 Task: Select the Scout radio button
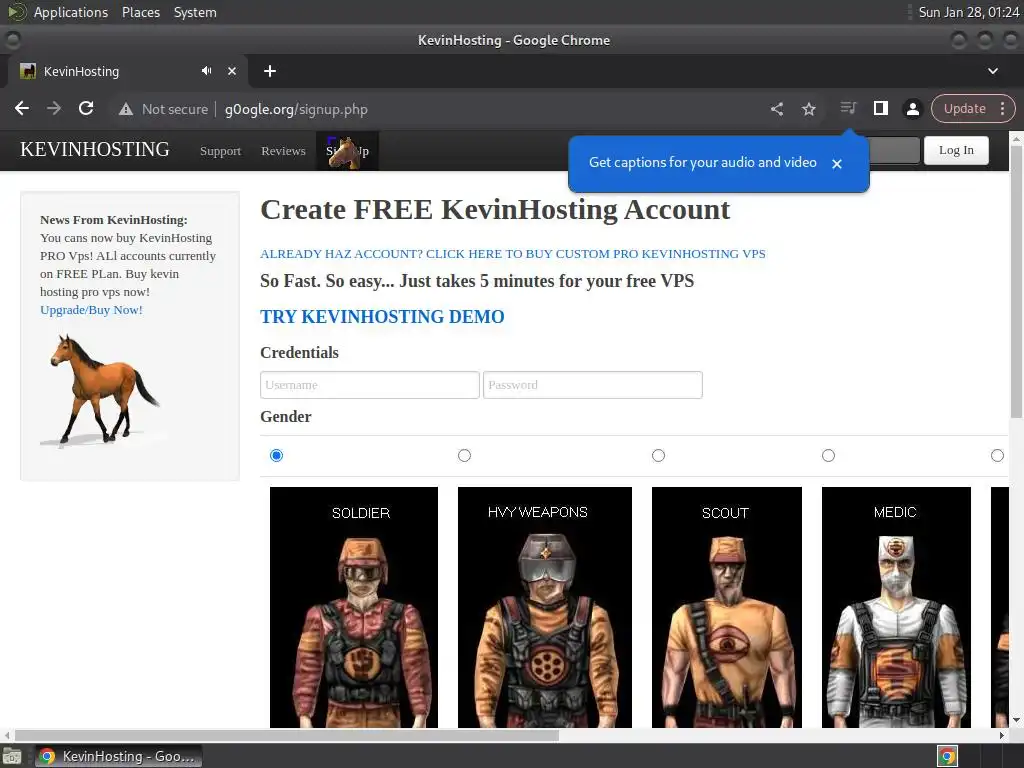point(658,455)
